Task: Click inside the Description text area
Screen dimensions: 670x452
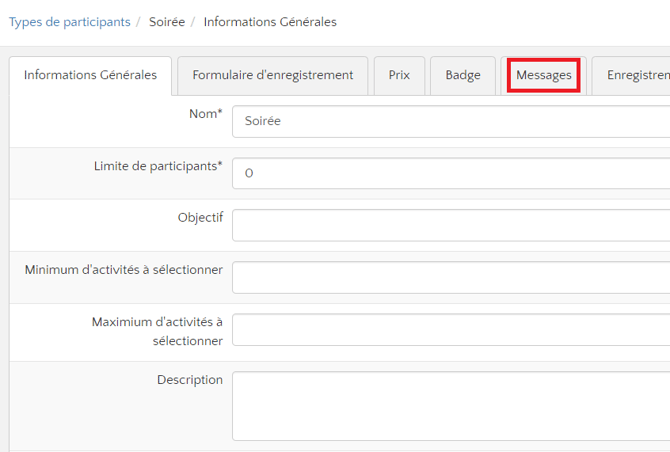Action: tap(450, 405)
